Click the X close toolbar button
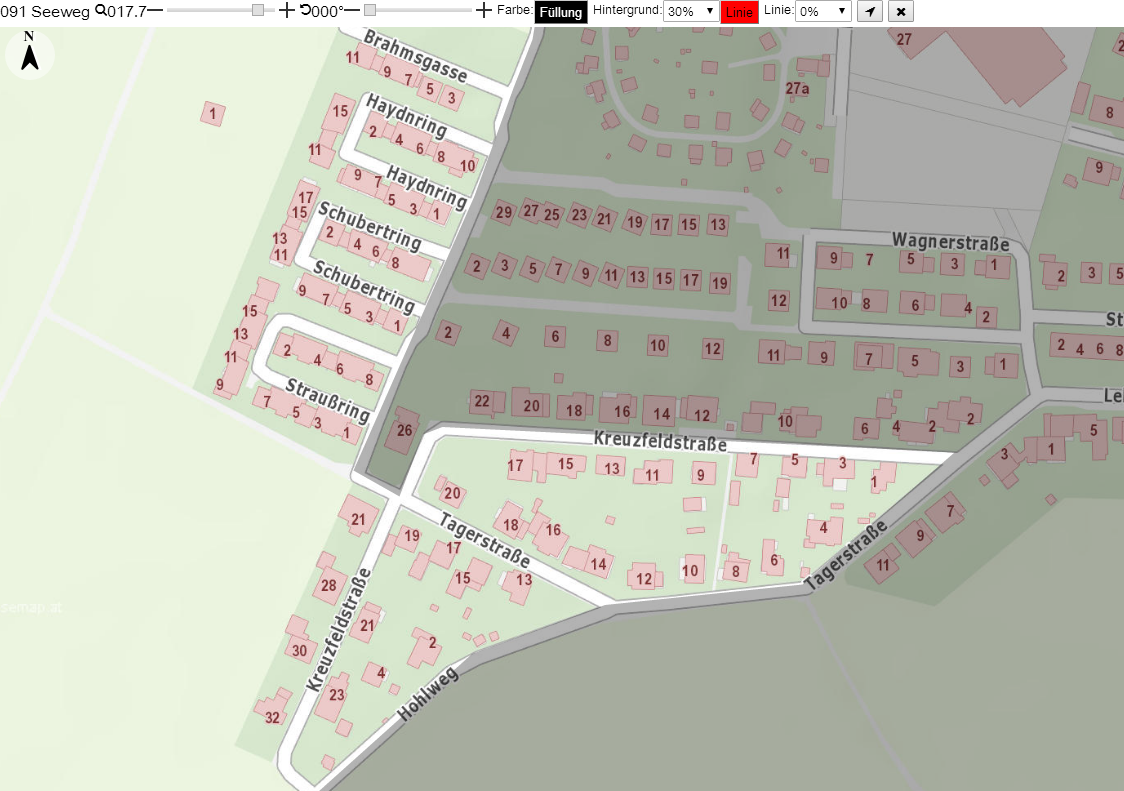Viewport: 1124px width, 791px height. point(901,11)
